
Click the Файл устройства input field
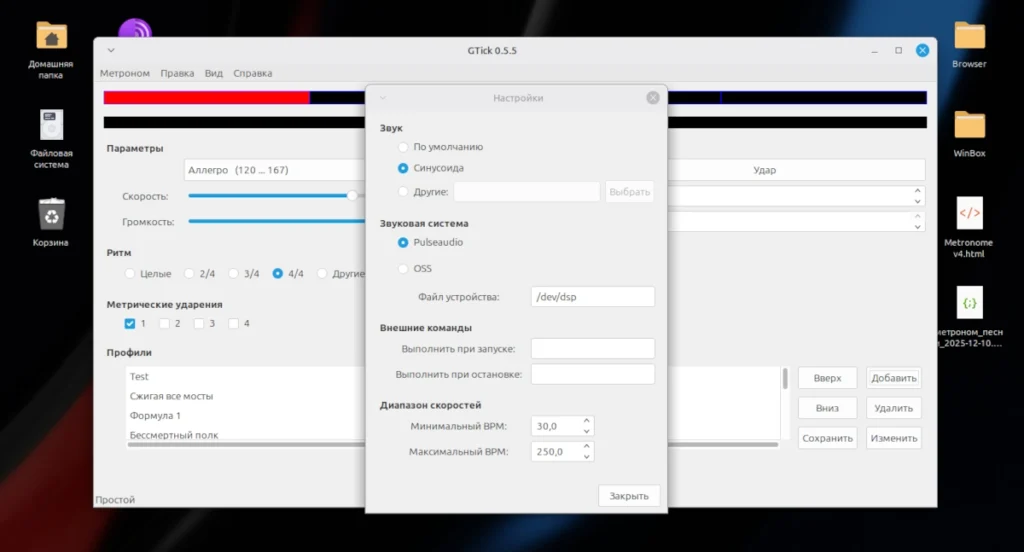(592, 297)
